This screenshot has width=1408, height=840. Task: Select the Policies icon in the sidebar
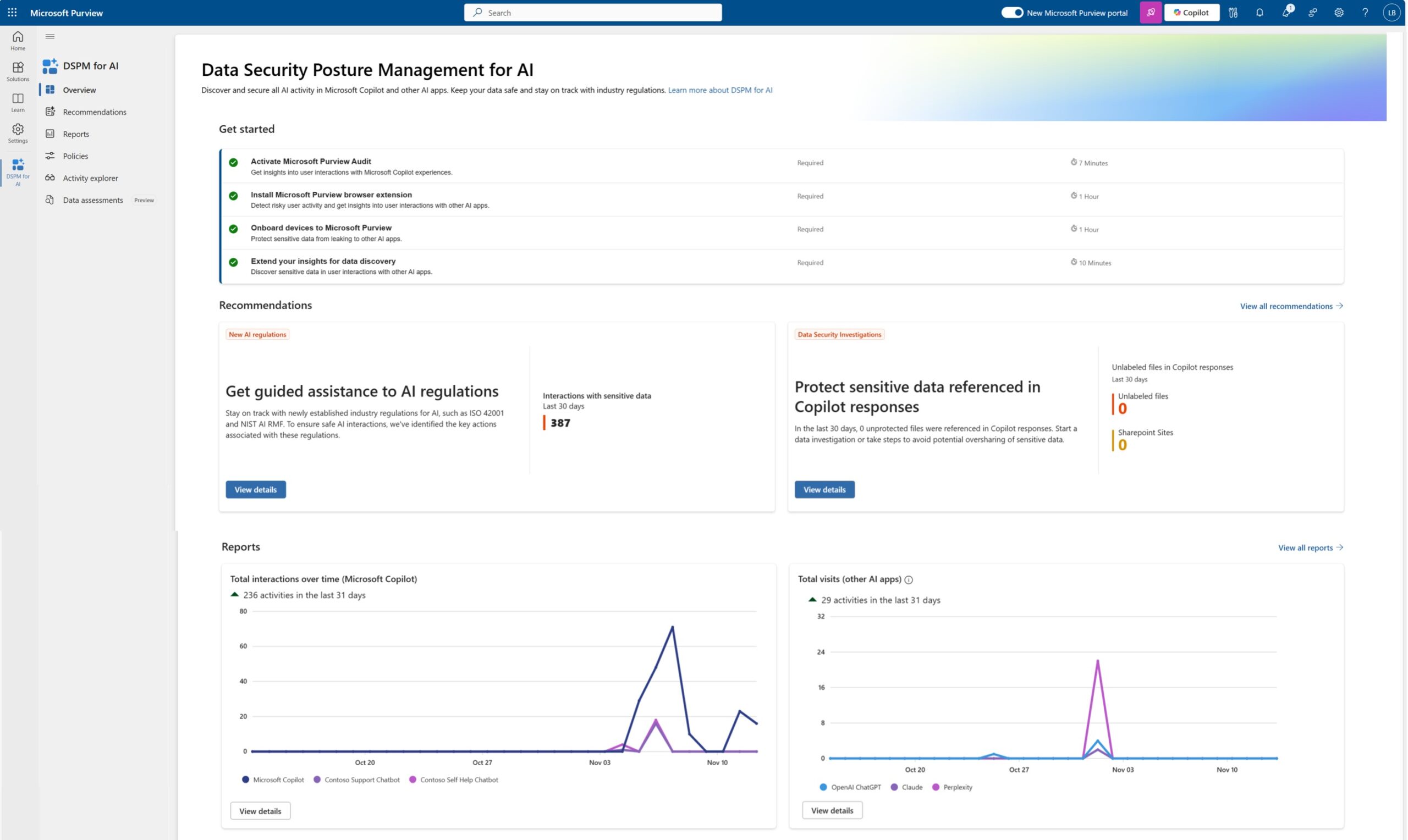[x=50, y=156]
